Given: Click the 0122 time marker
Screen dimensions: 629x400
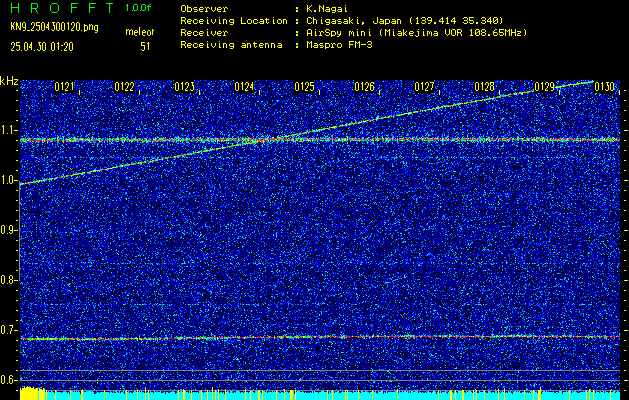Looking at the screenshot, I should point(124,87).
